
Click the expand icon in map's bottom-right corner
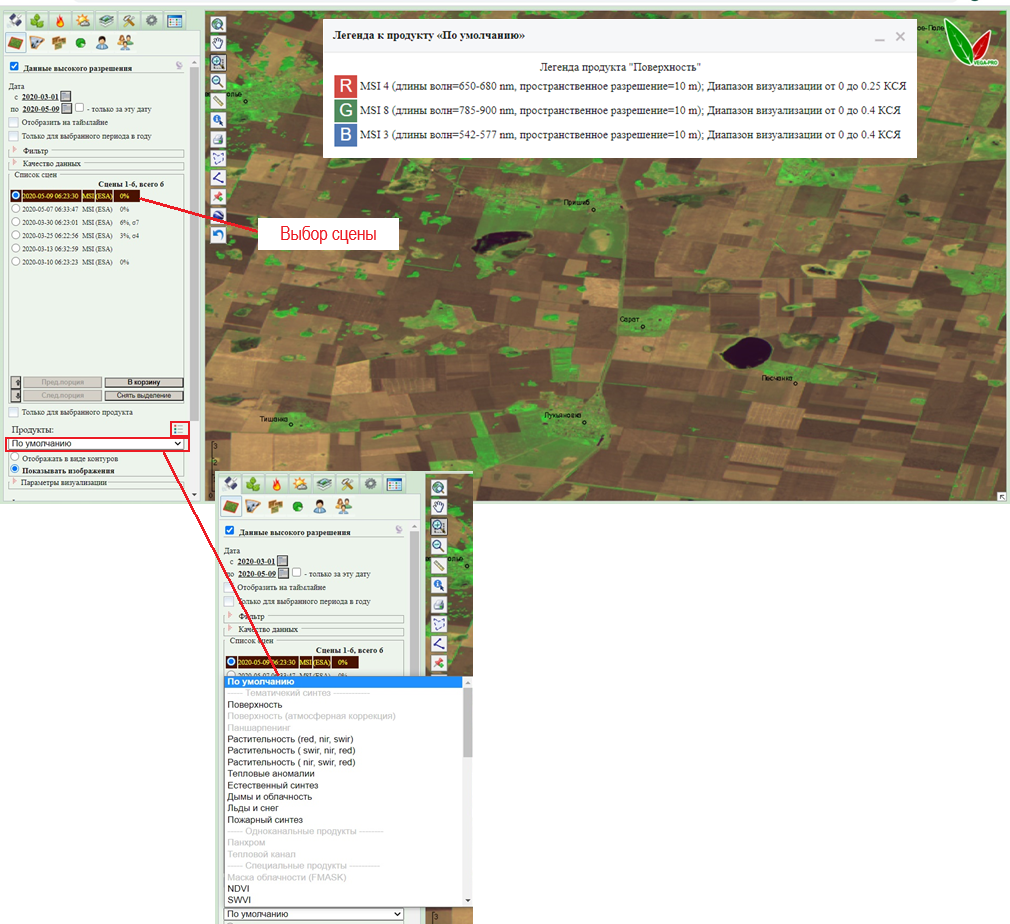(x=1001, y=496)
